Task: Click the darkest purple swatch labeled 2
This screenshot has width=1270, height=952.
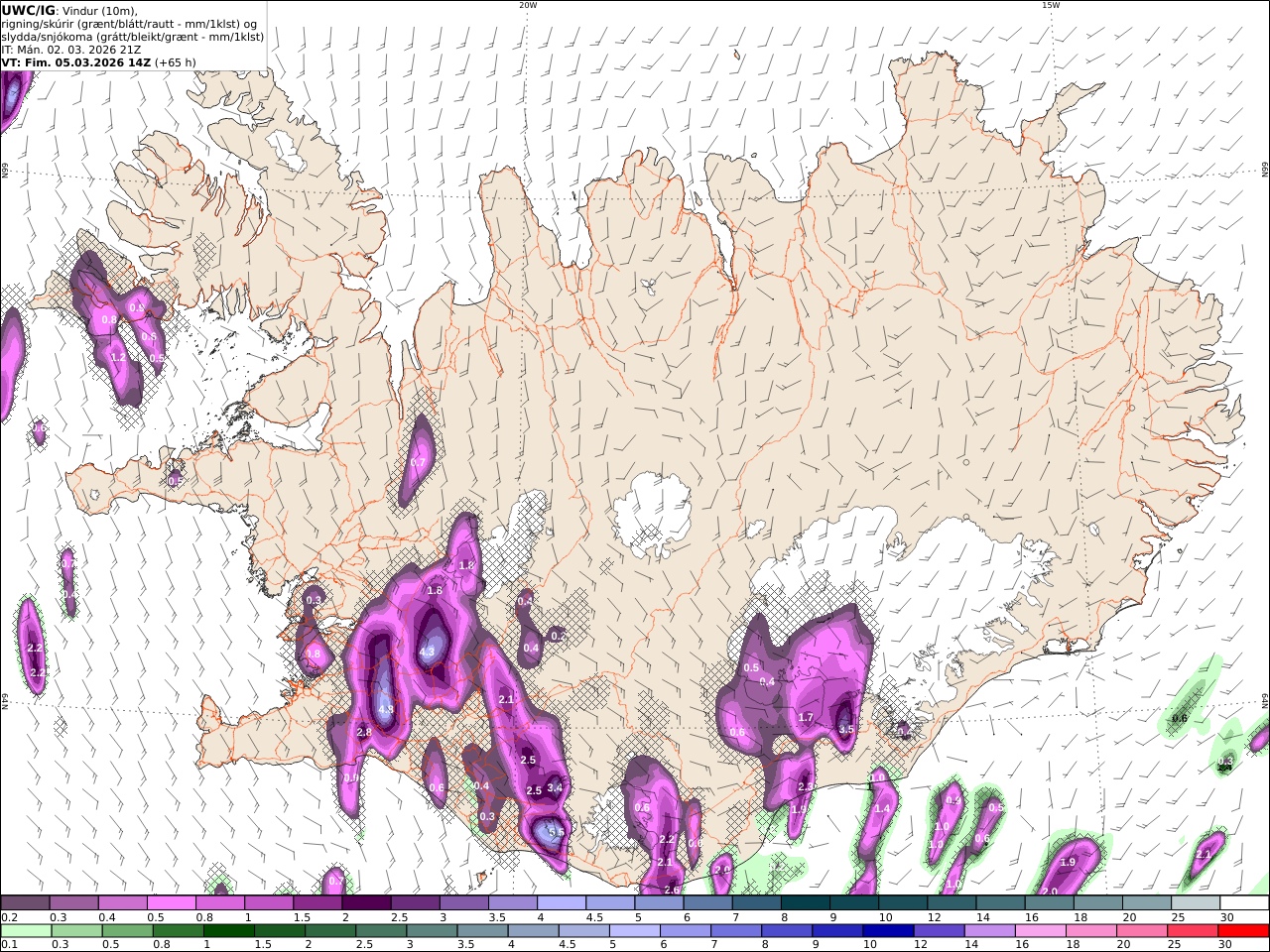Action: pyautogui.click(x=366, y=903)
